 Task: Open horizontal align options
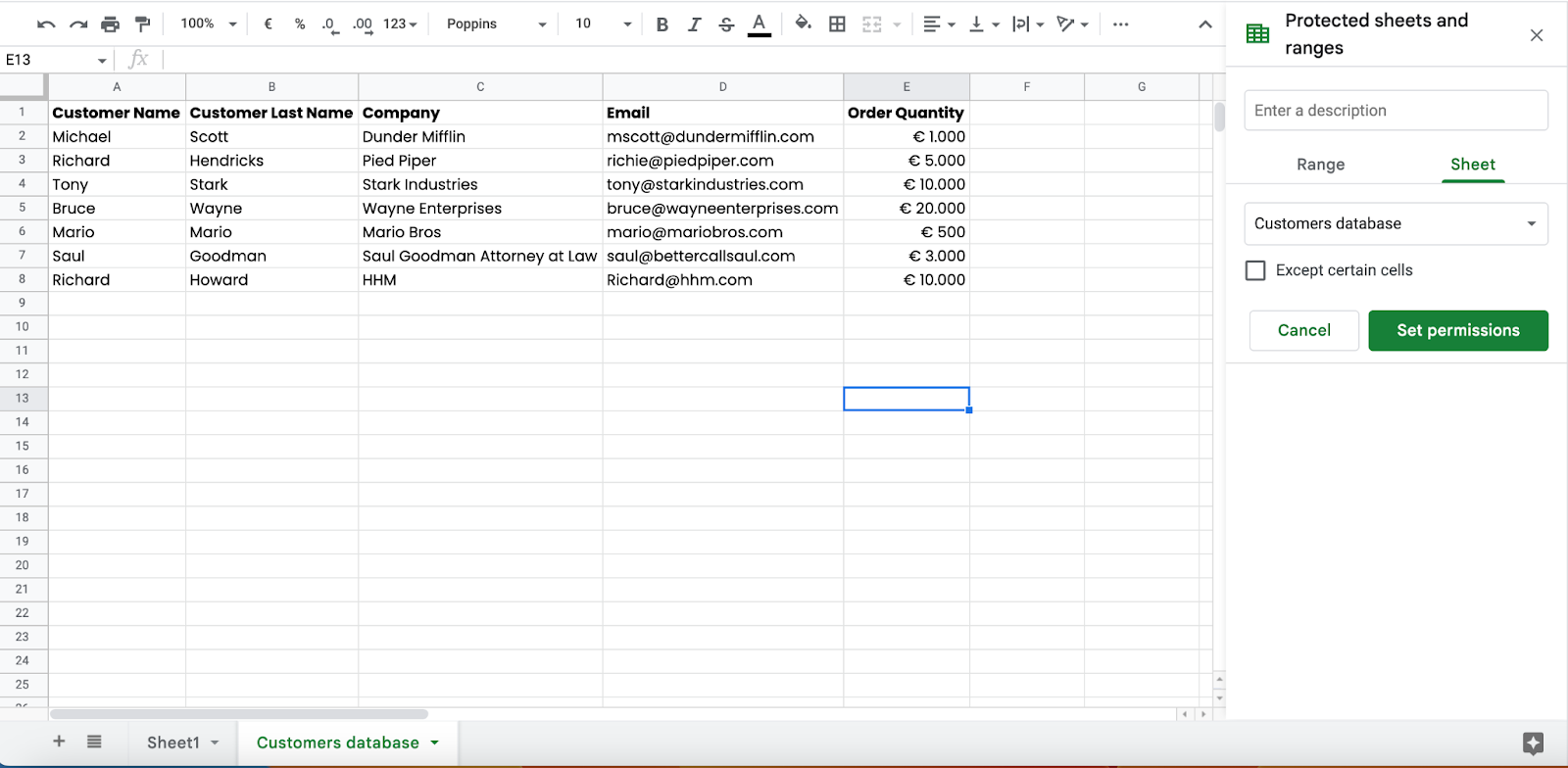939,24
